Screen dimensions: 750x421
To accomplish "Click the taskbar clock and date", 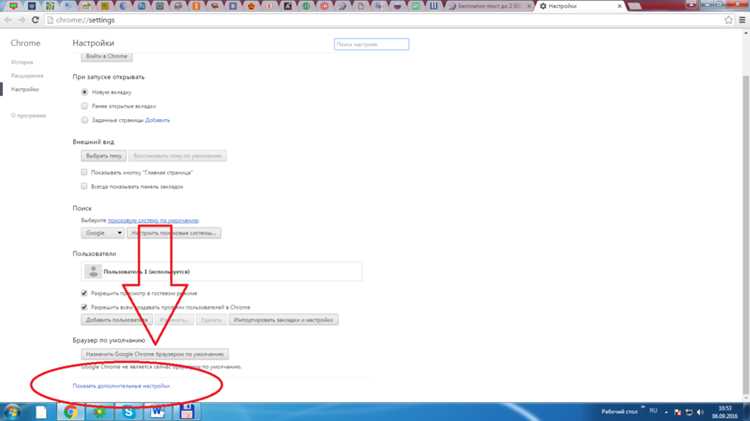I will click(x=725, y=412).
